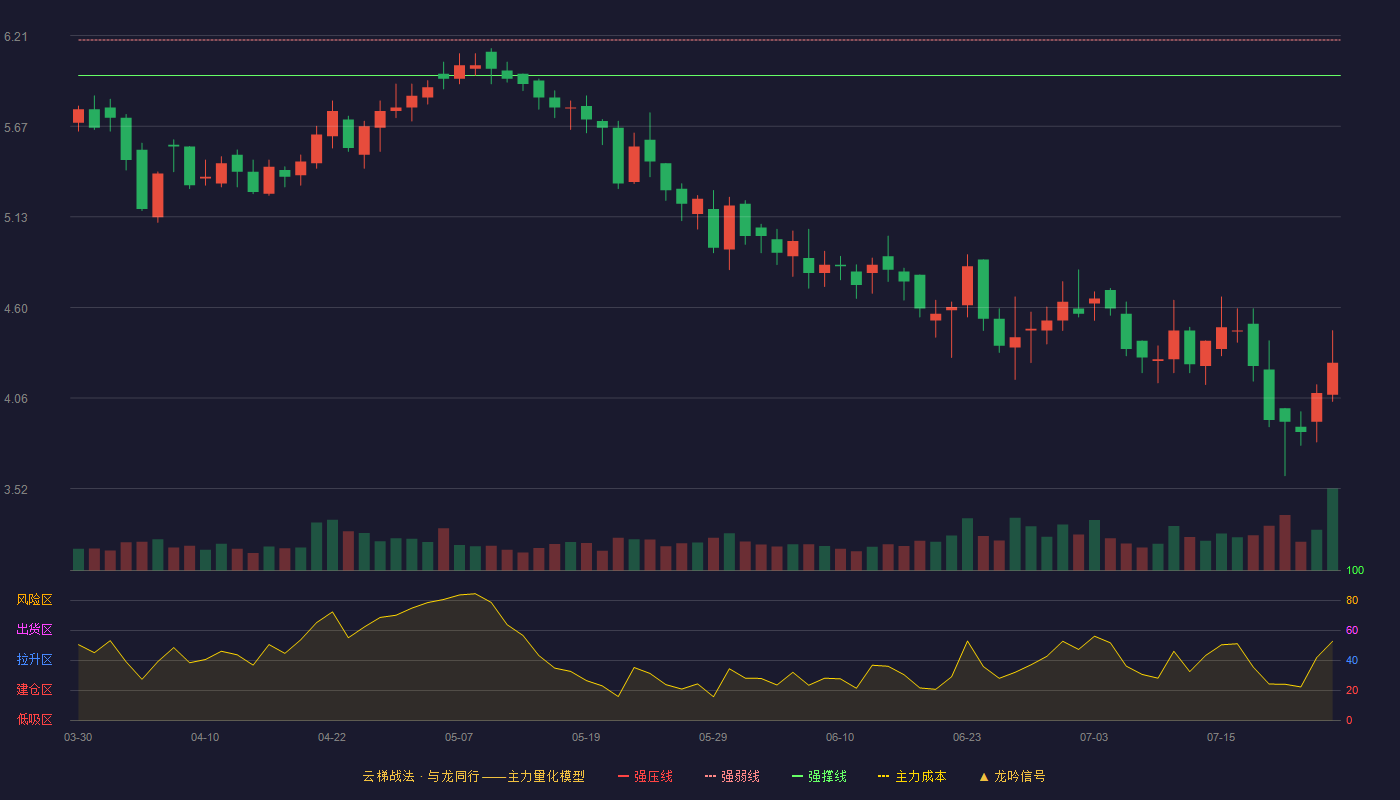Click the 100 indicator axis value
The width and height of the screenshot is (1400, 800).
point(1355,571)
